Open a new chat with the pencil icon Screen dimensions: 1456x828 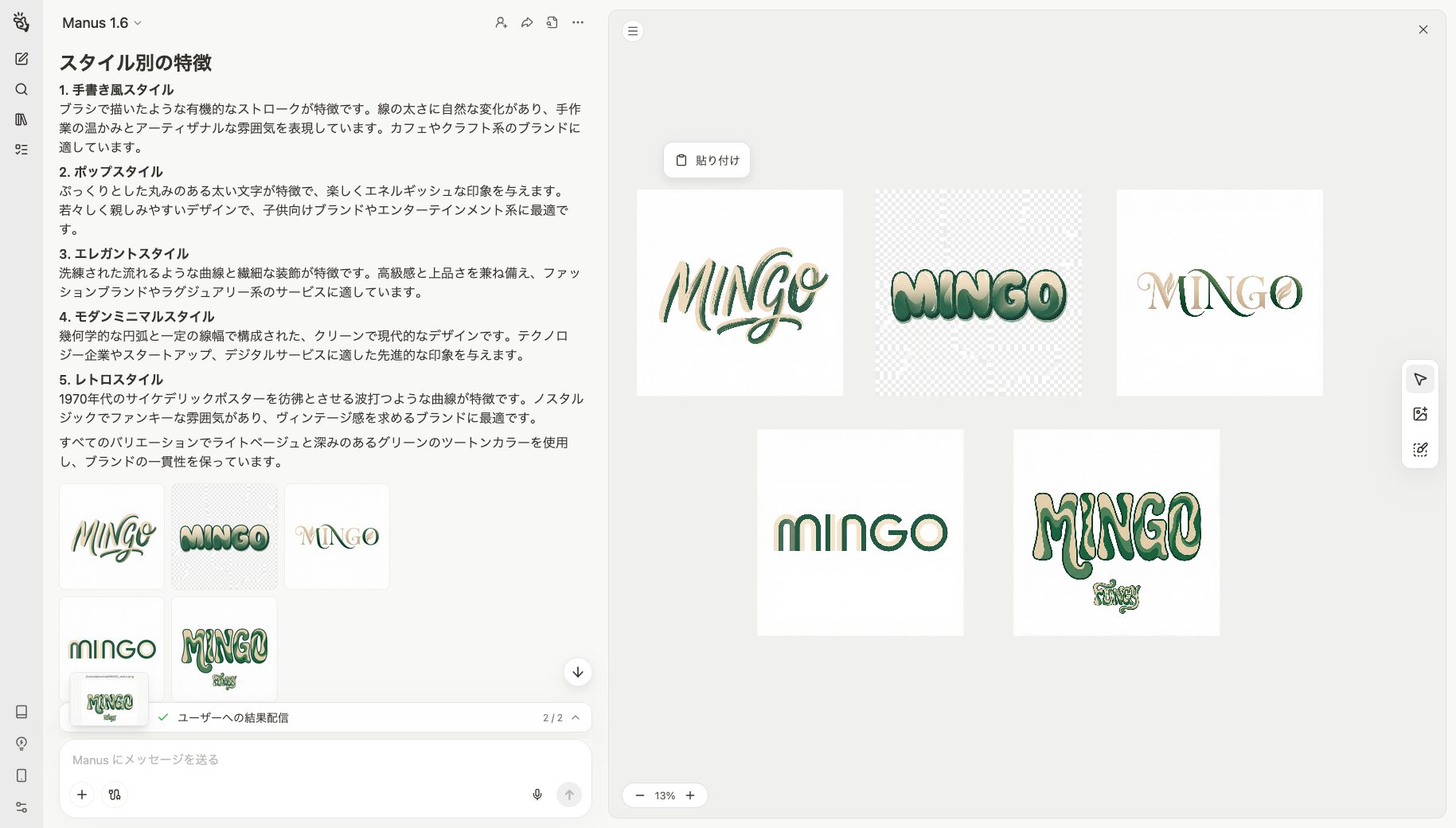(21, 58)
